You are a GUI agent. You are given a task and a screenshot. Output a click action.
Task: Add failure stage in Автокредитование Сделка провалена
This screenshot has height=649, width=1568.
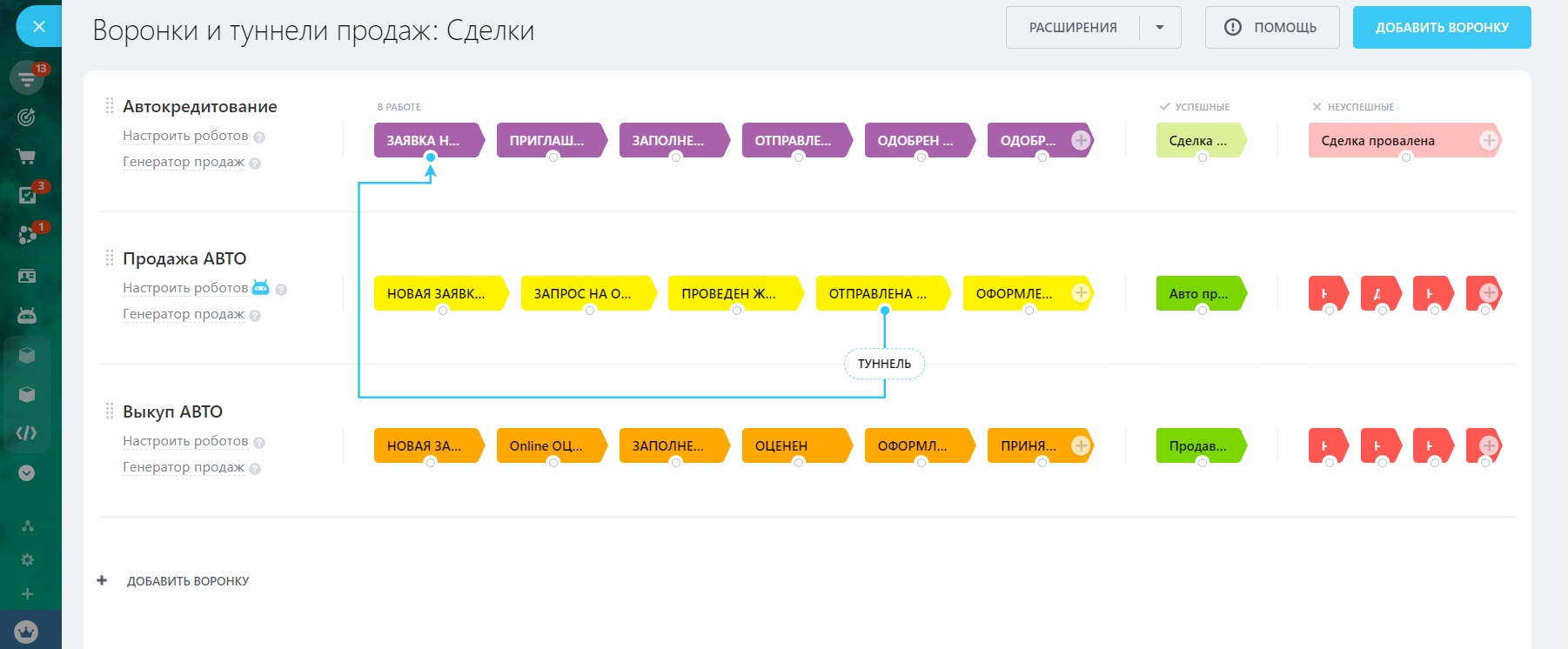click(1489, 140)
